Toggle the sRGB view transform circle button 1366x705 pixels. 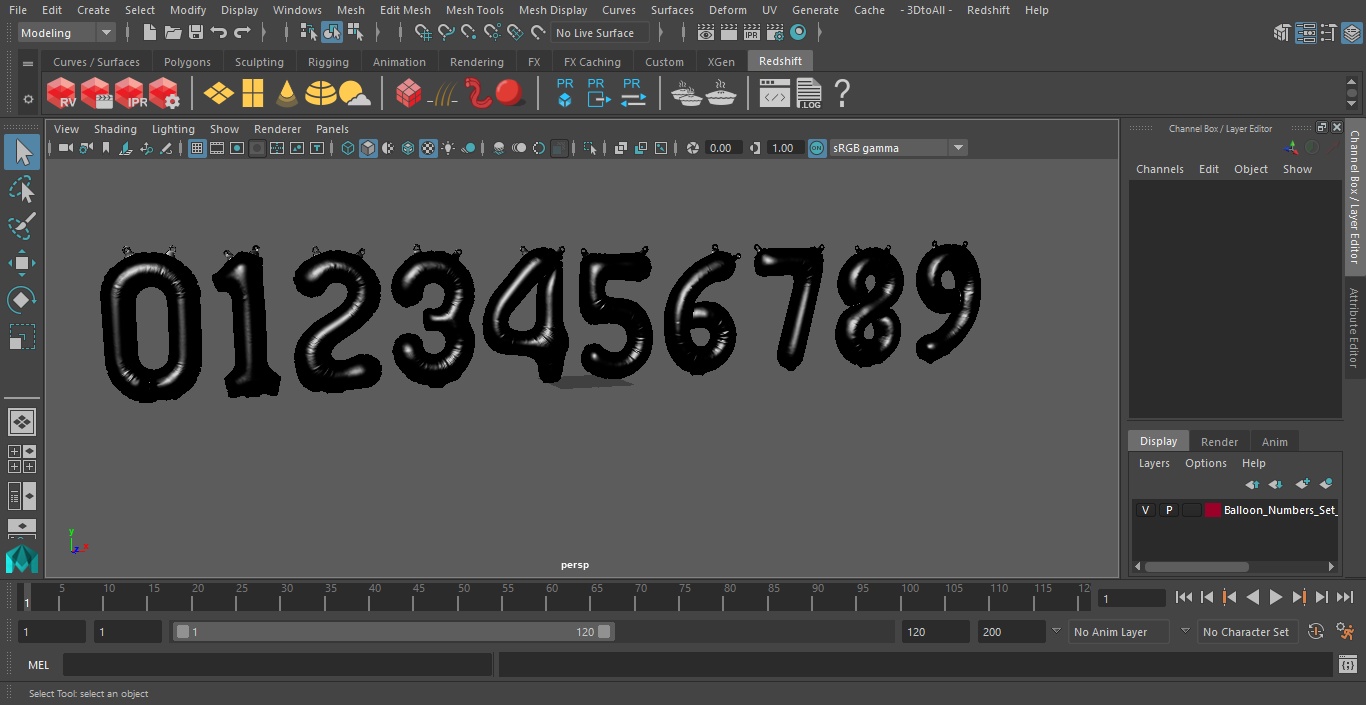point(817,148)
